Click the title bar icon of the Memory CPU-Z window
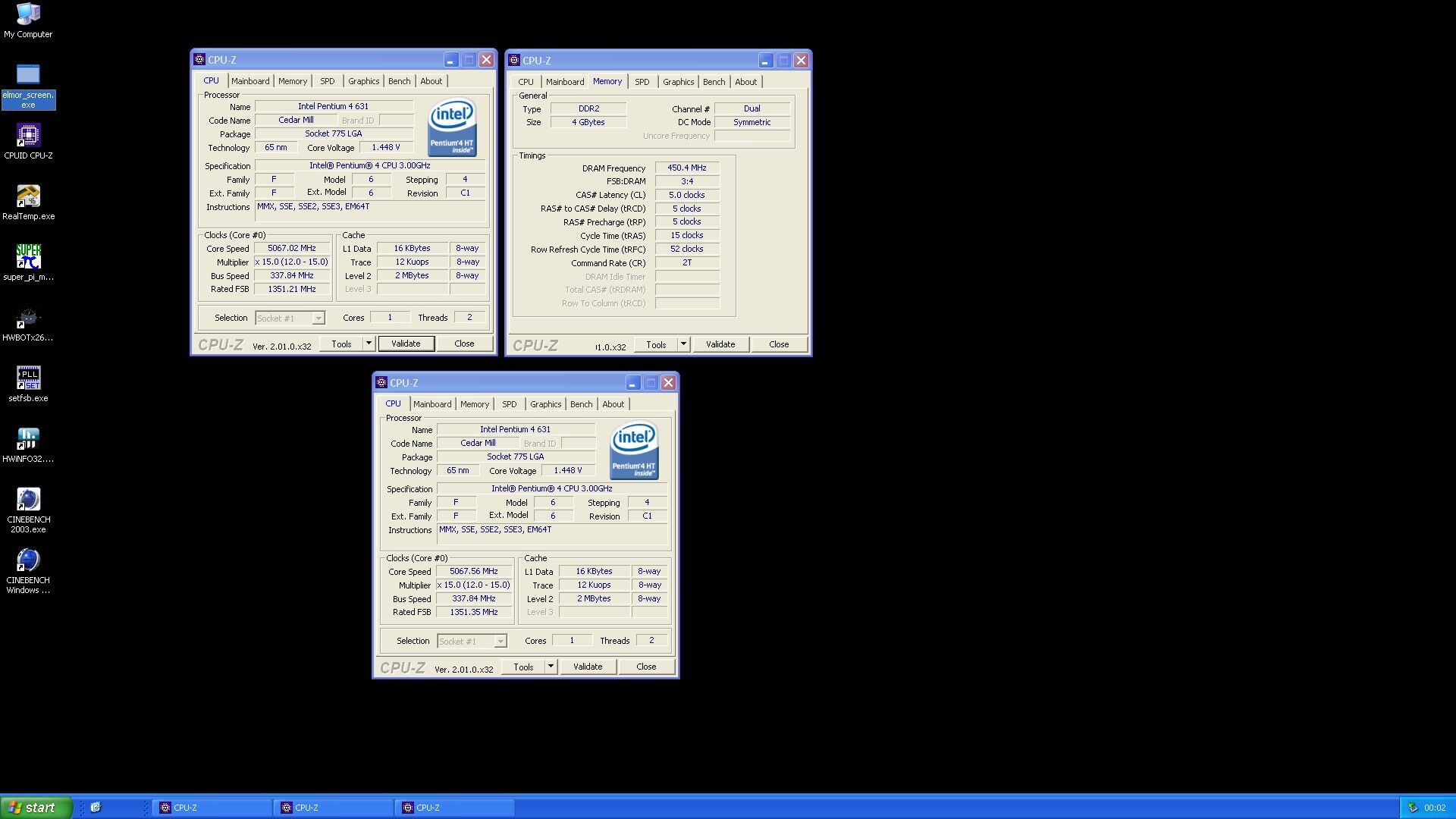 [514, 60]
